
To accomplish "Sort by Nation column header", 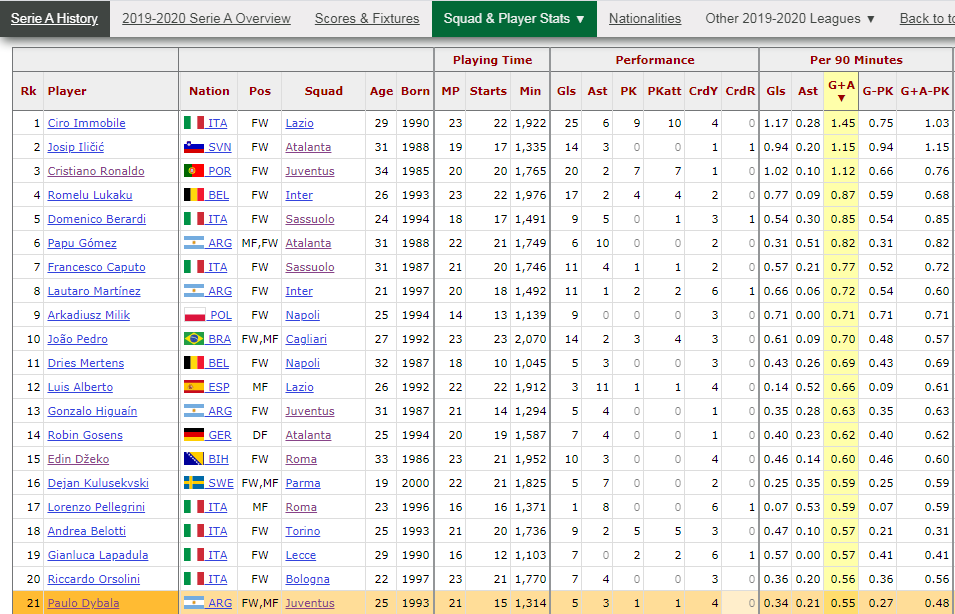I will point(209,91).
